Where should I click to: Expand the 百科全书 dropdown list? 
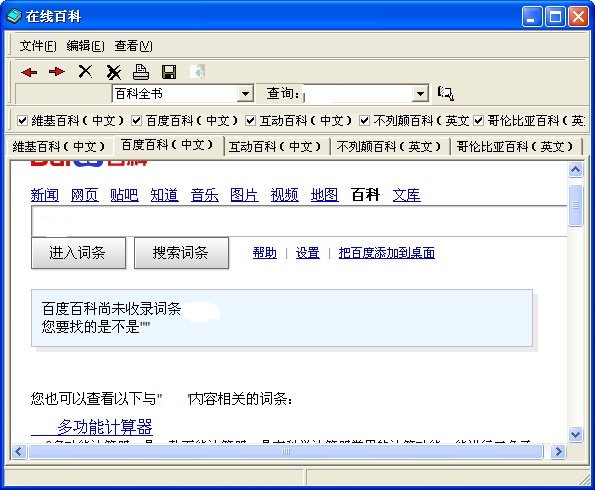click(245, 93)
